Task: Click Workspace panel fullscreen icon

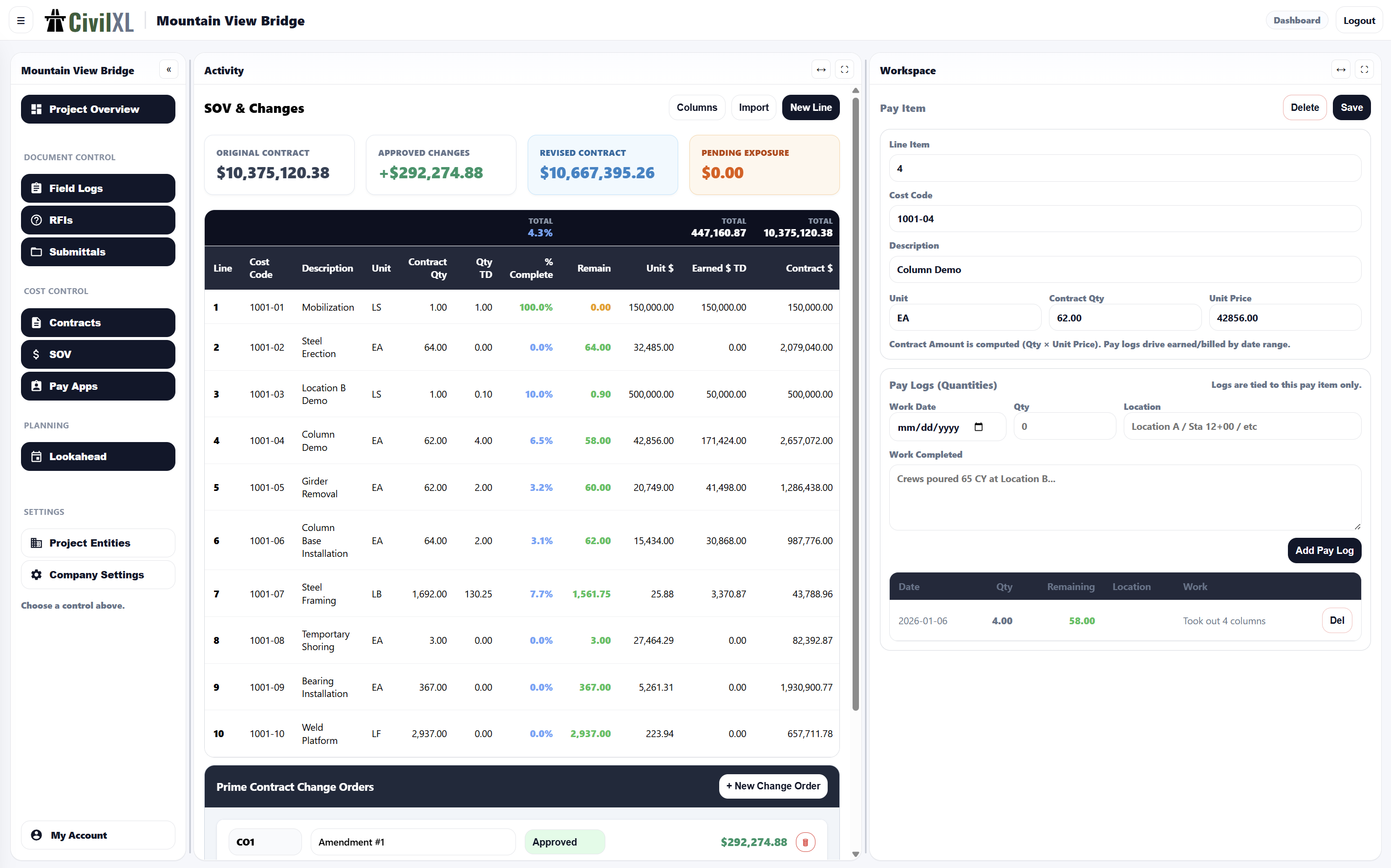Action: pyautogui.click(x=1364, y=69)
